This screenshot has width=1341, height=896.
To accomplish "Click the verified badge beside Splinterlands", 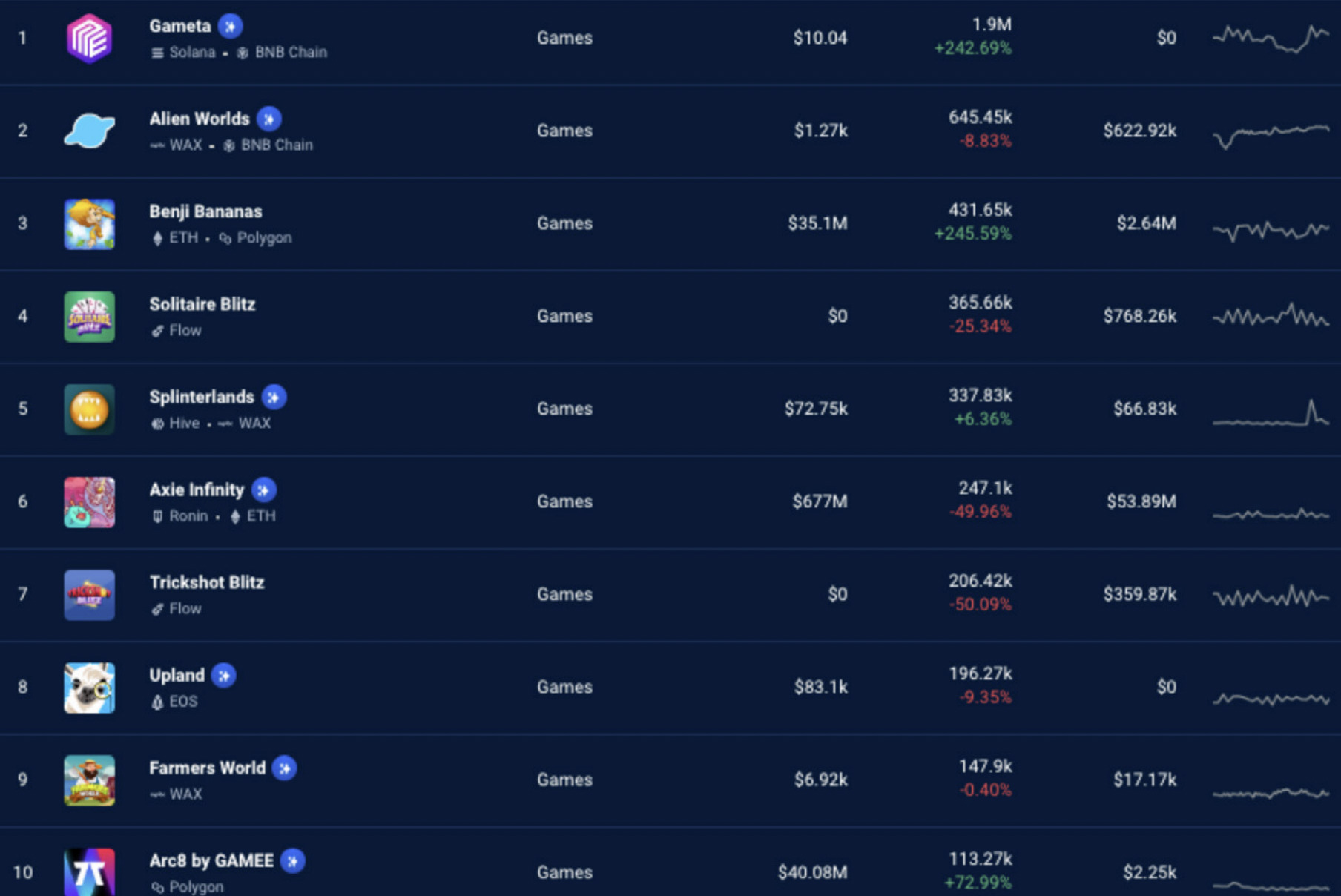I will [x=274, y=398].
